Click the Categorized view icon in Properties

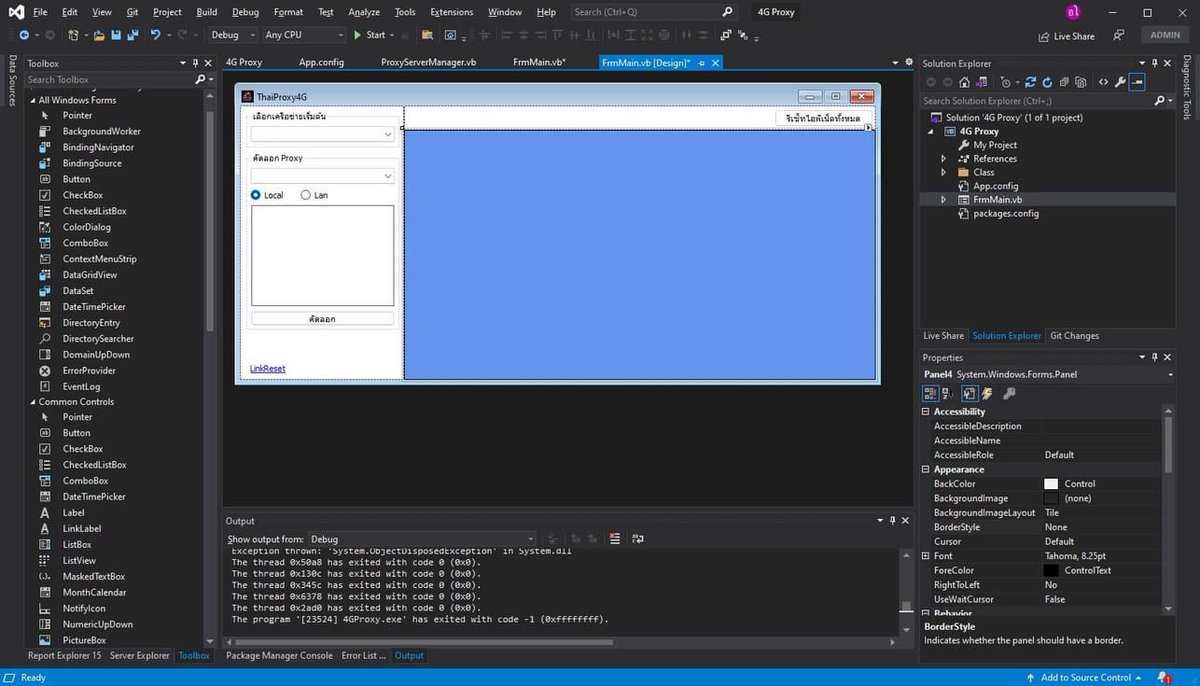tap(929, 394)
